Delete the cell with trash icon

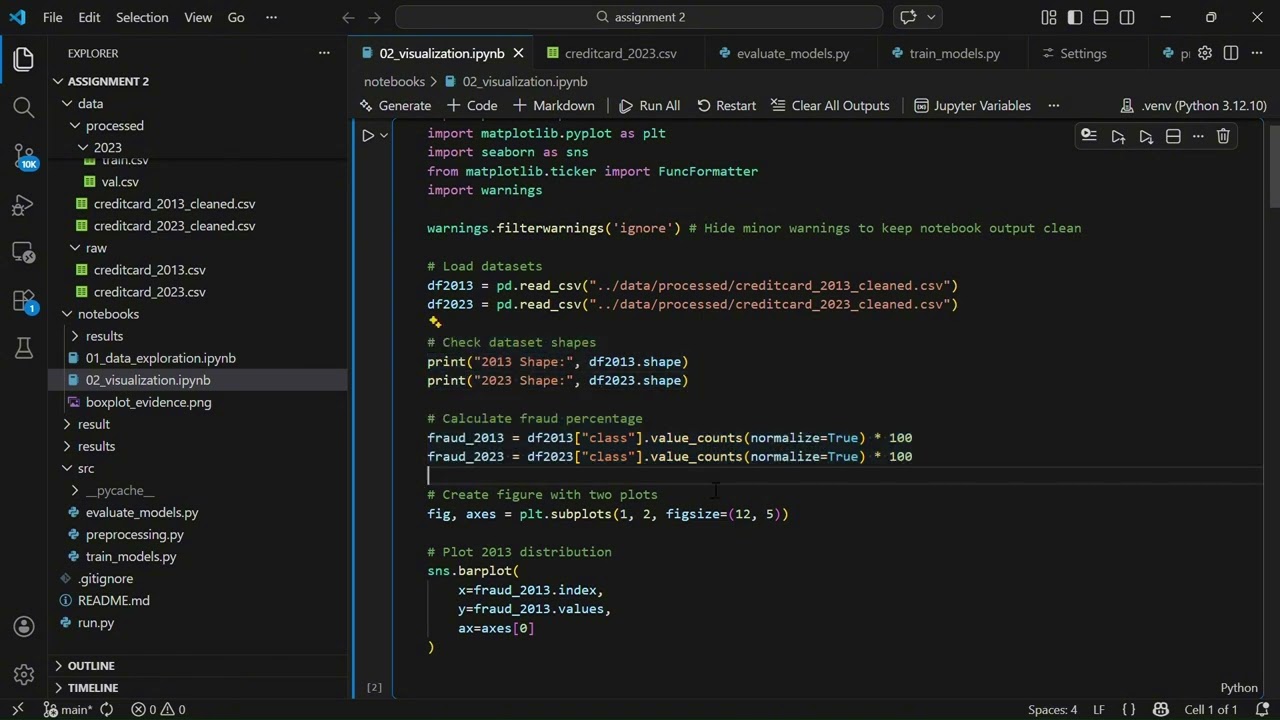(1223, 136)
